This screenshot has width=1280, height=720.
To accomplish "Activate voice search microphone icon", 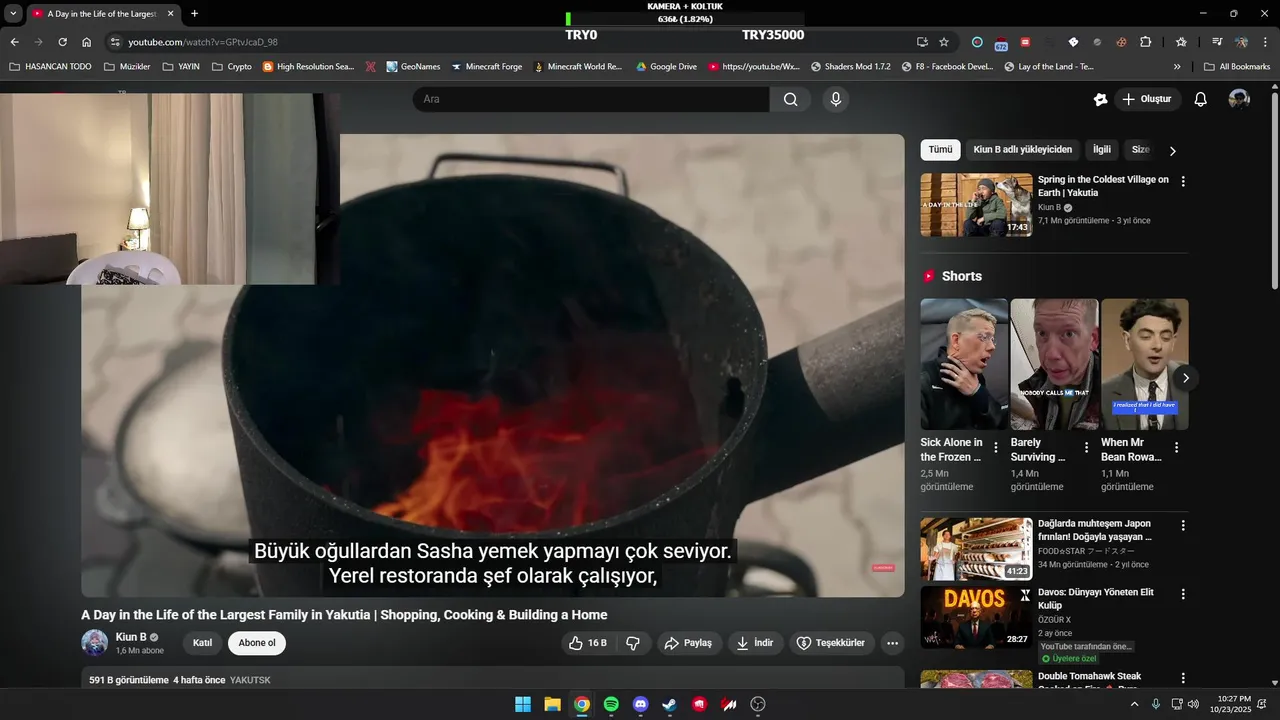I will [x=836, y=99].
